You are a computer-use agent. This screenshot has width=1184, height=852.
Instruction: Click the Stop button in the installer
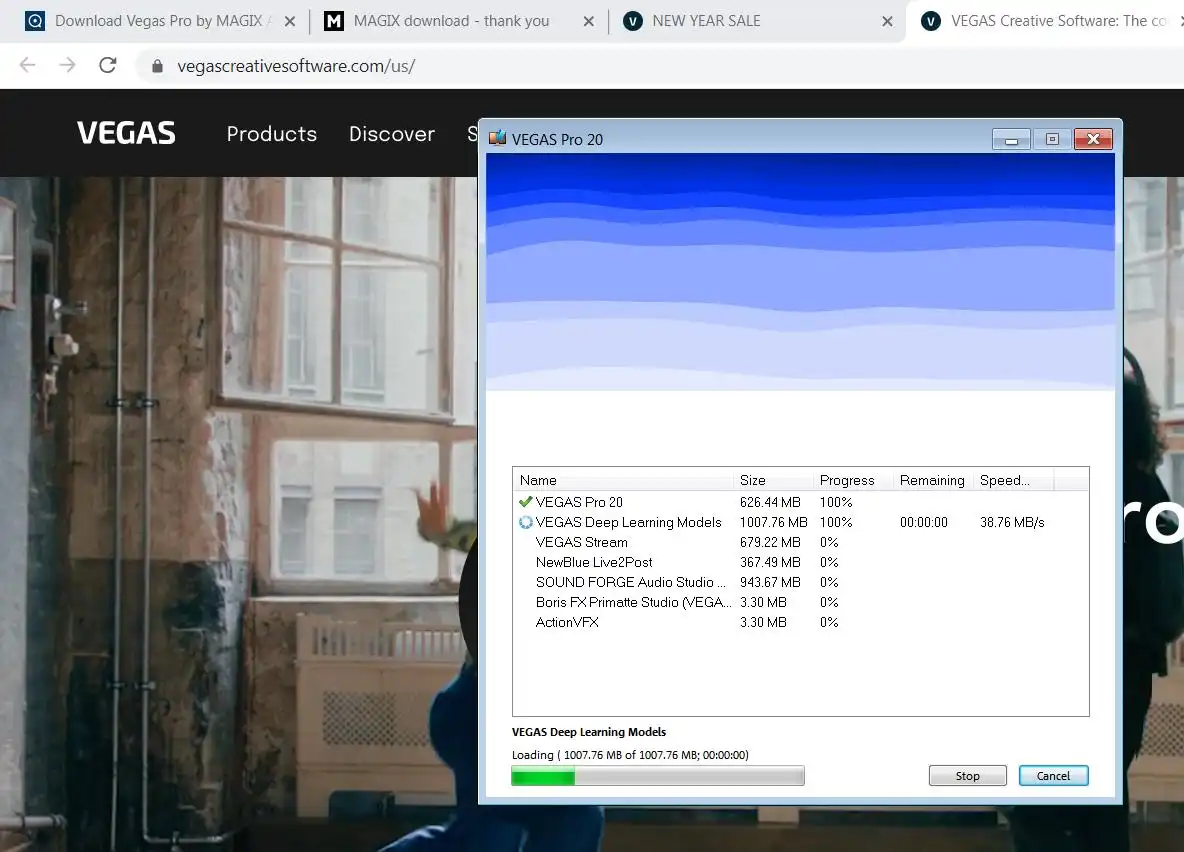967,776
